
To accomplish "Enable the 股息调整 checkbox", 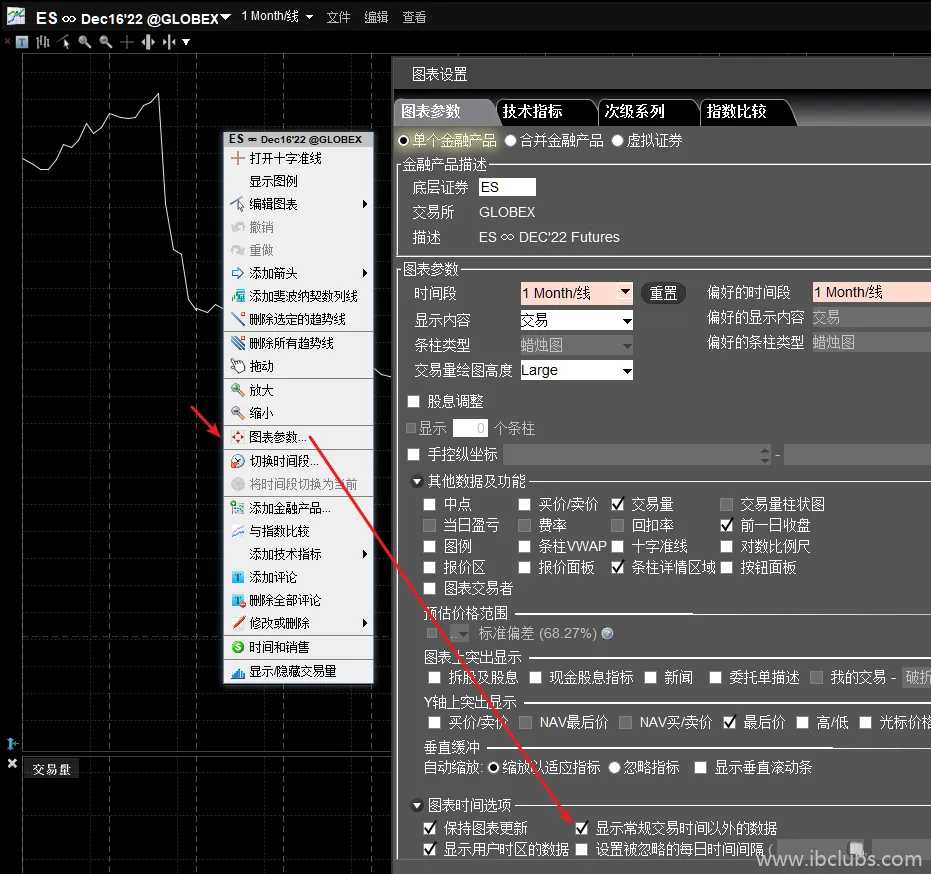I will tap(414, 402).
